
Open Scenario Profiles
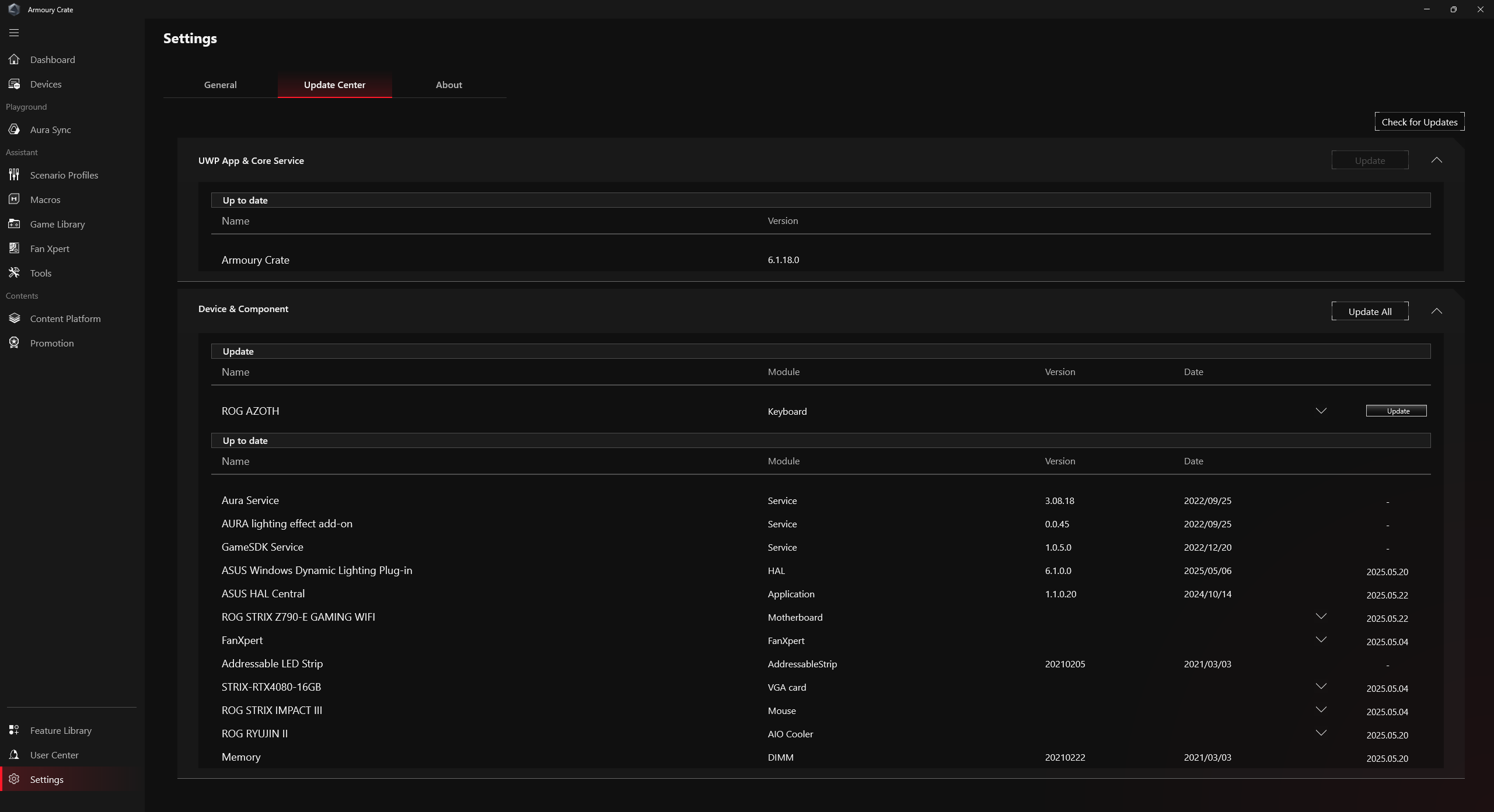click(x=72, y=175)
